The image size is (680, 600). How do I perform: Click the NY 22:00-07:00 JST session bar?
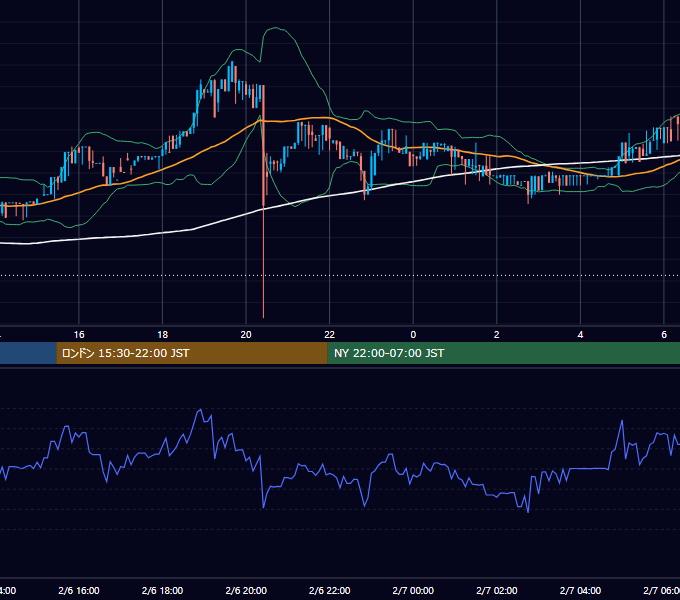[x=503, y=353]
